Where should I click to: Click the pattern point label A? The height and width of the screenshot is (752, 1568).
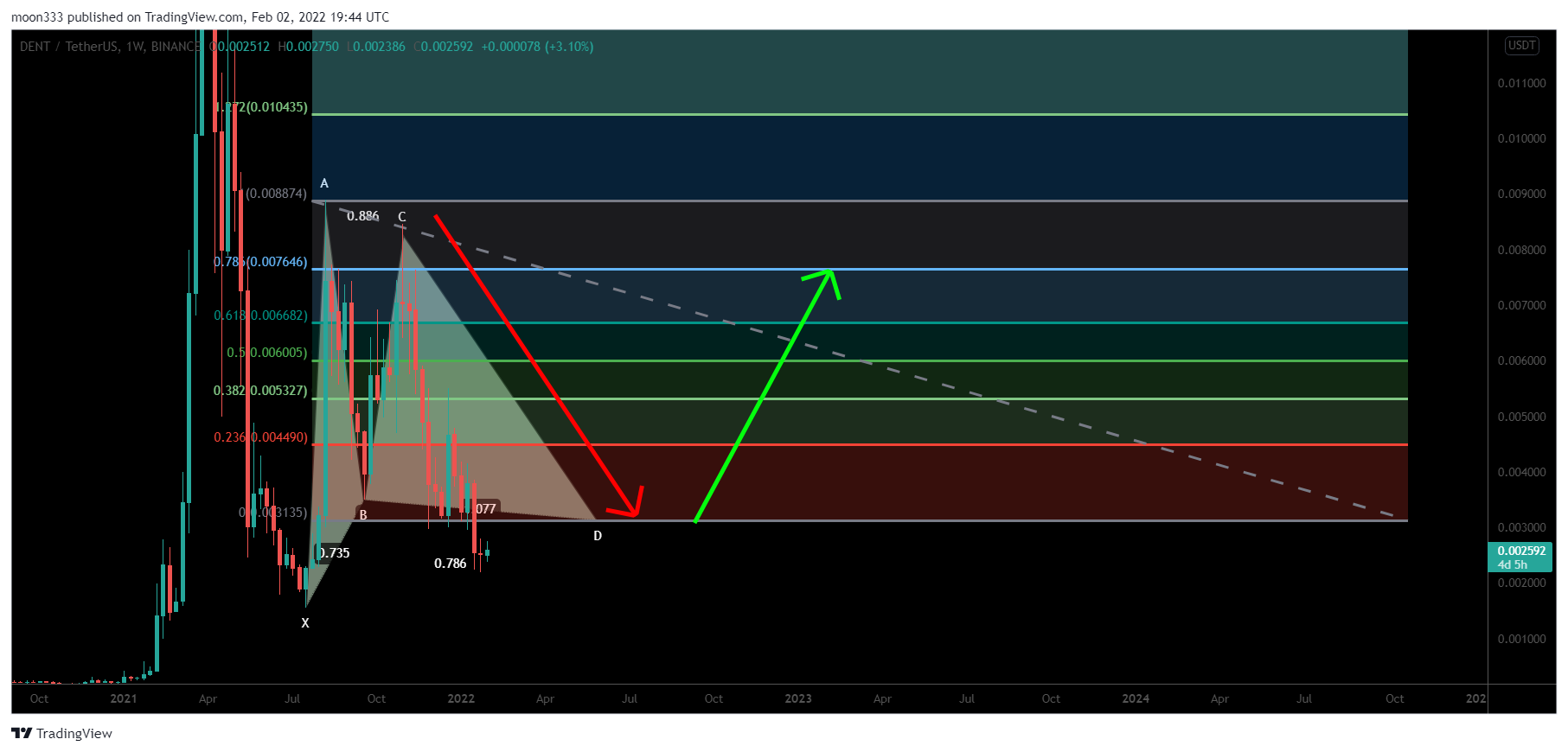coord(324,183)
